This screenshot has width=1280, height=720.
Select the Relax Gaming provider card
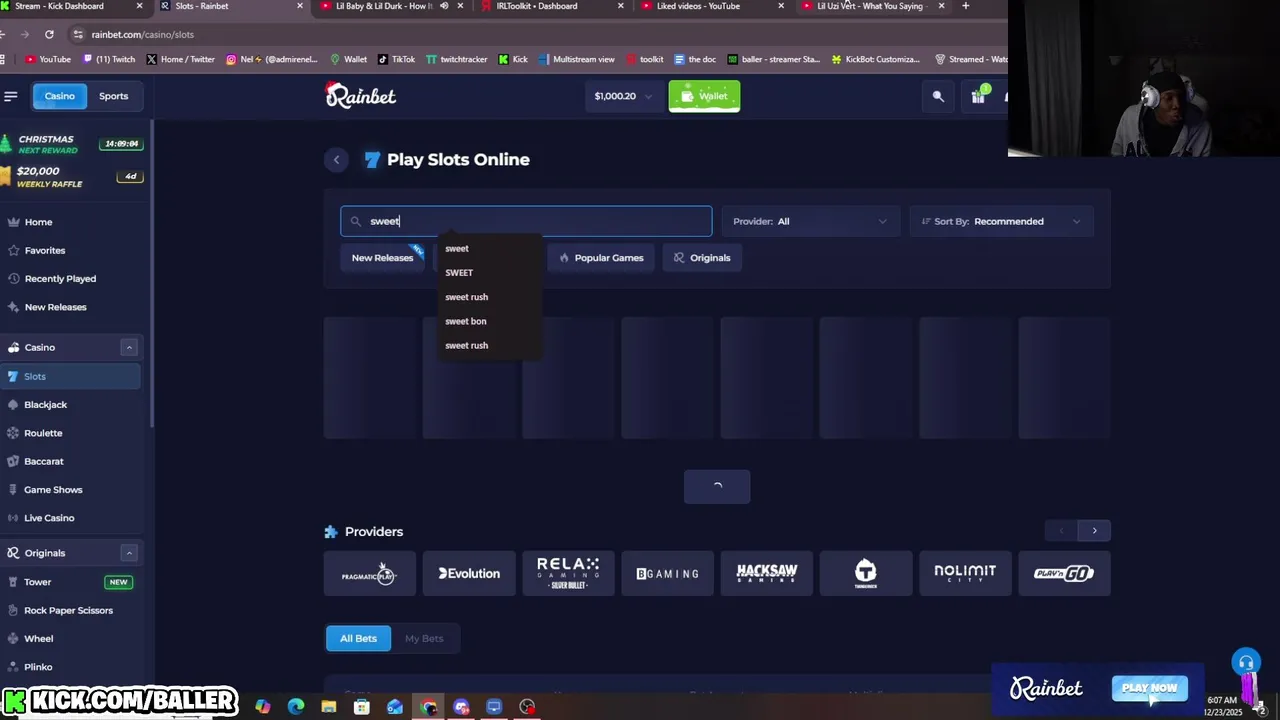[568, 574]
